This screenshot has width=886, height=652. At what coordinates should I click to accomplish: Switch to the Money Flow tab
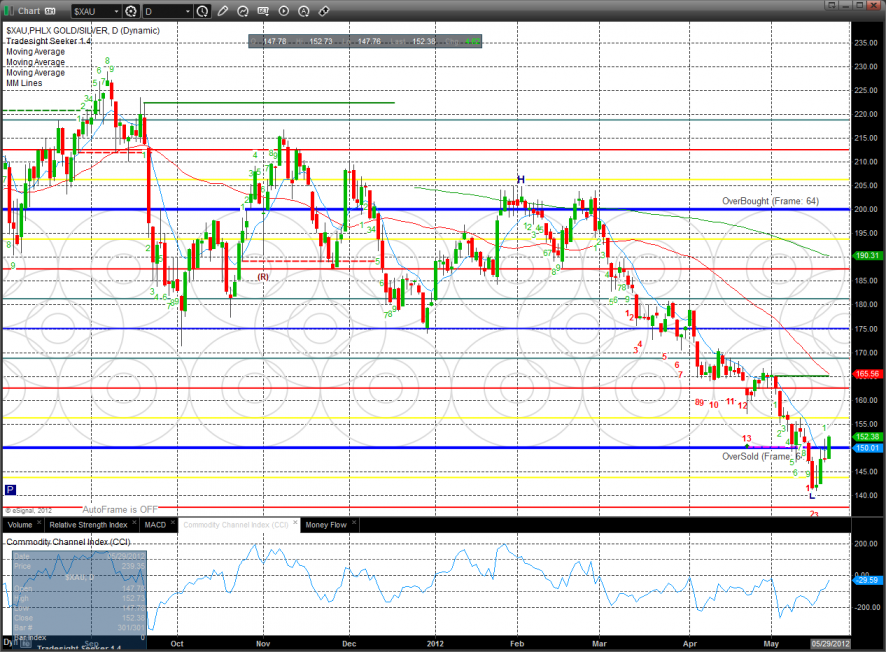pyautogui.click(x=326, y=524)
